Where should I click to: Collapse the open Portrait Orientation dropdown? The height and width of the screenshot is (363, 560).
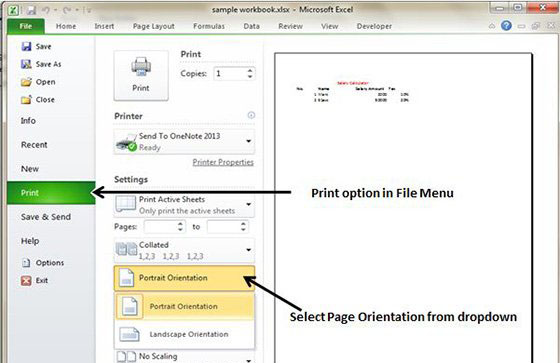(x=184, y=278)
